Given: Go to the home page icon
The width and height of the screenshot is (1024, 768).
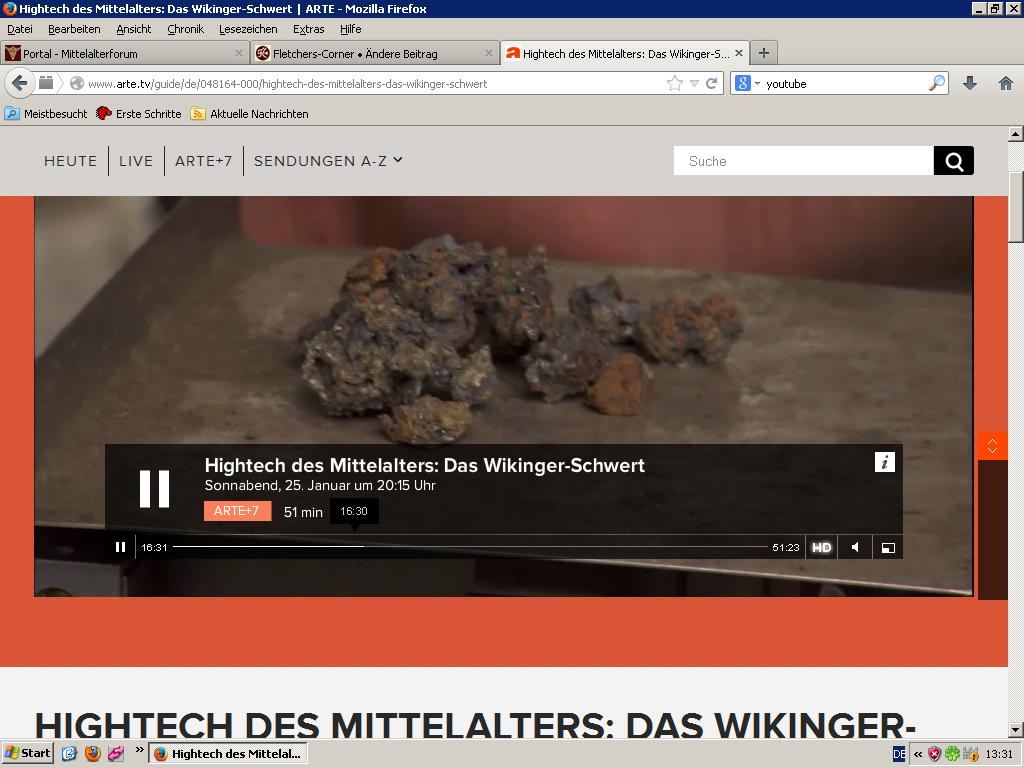Looking at the screenshot, I should [x=1006, y=84].
